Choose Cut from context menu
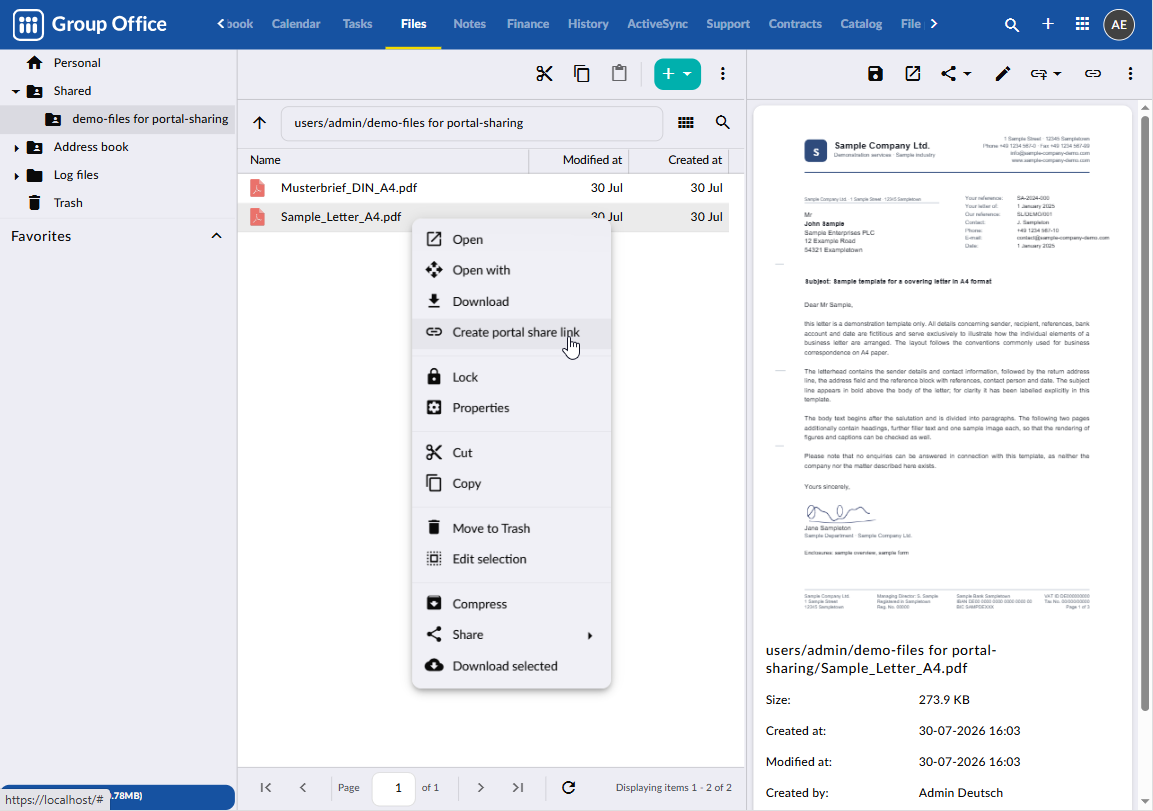This screenshot has height=811, width=1153. [511, 453]
